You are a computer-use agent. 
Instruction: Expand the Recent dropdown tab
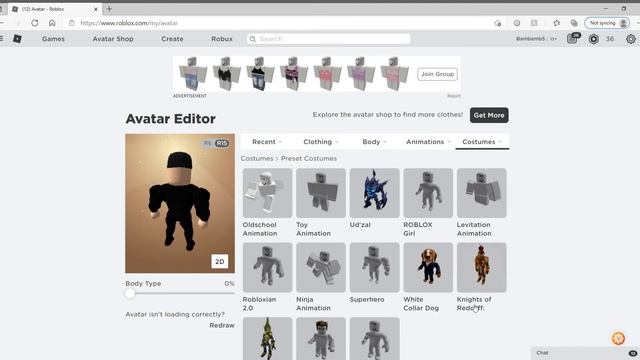point(267,142)
